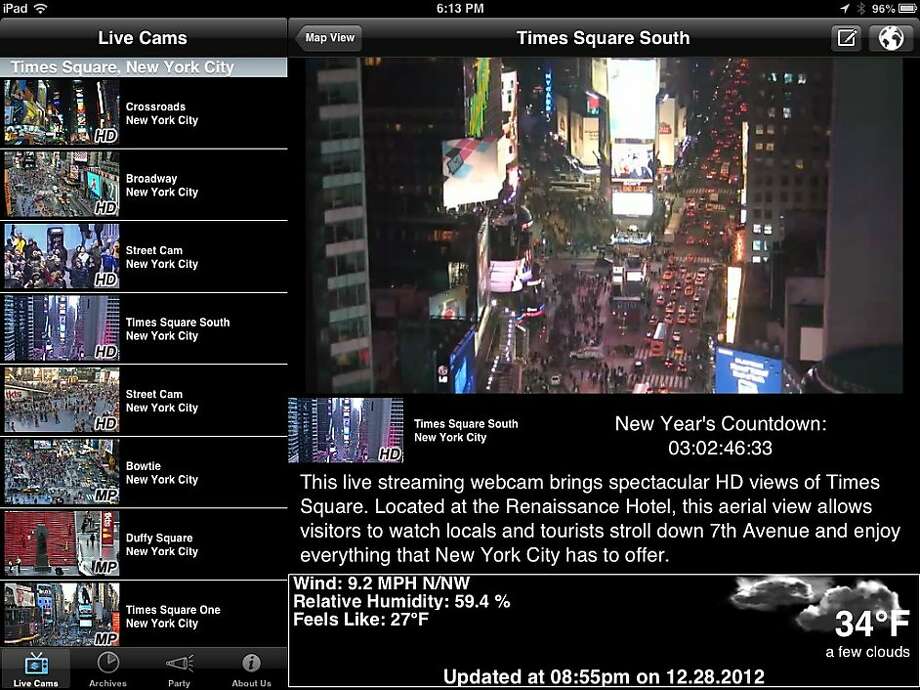Tap the compose/edit icon in header
The height and width of the screenshot is (690, 920).
[x=847, y=38]
